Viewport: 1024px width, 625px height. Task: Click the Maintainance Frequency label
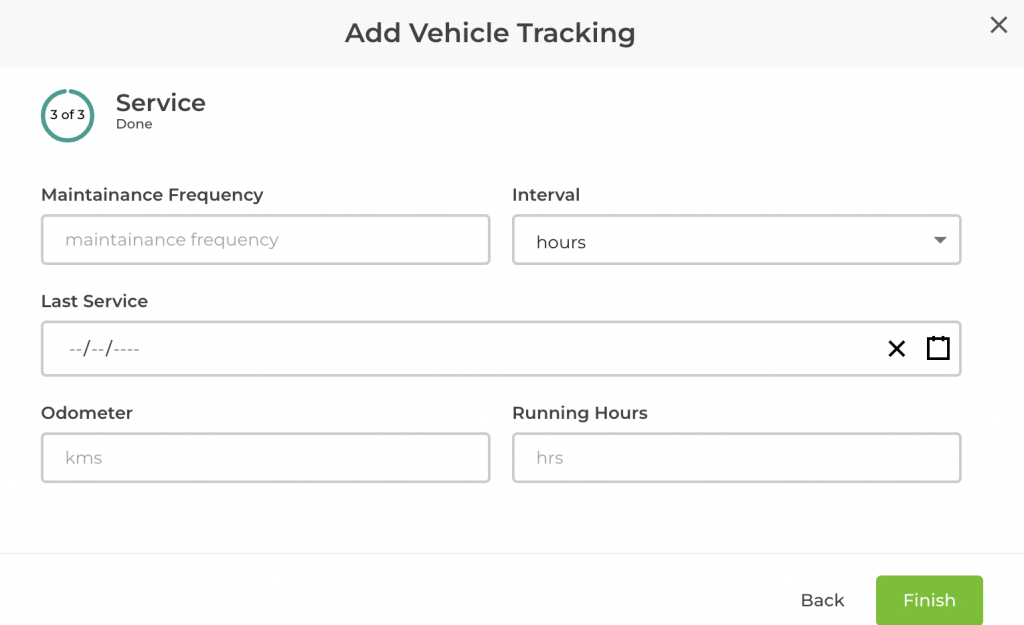point(152,195)
